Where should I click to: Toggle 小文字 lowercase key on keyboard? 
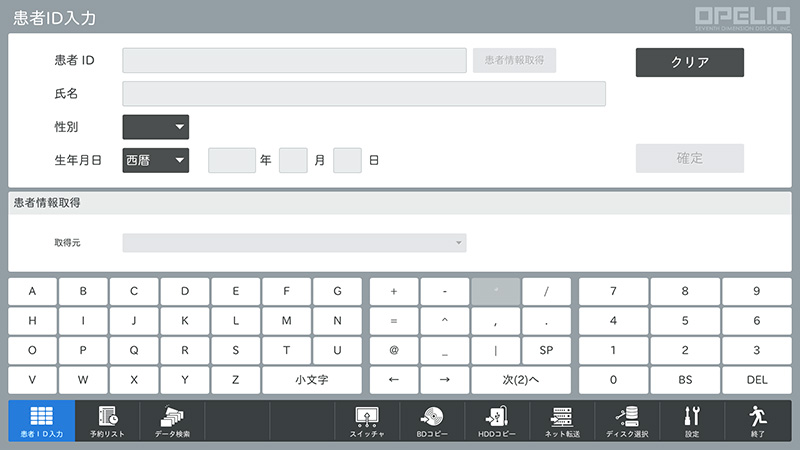click(312, 380)
